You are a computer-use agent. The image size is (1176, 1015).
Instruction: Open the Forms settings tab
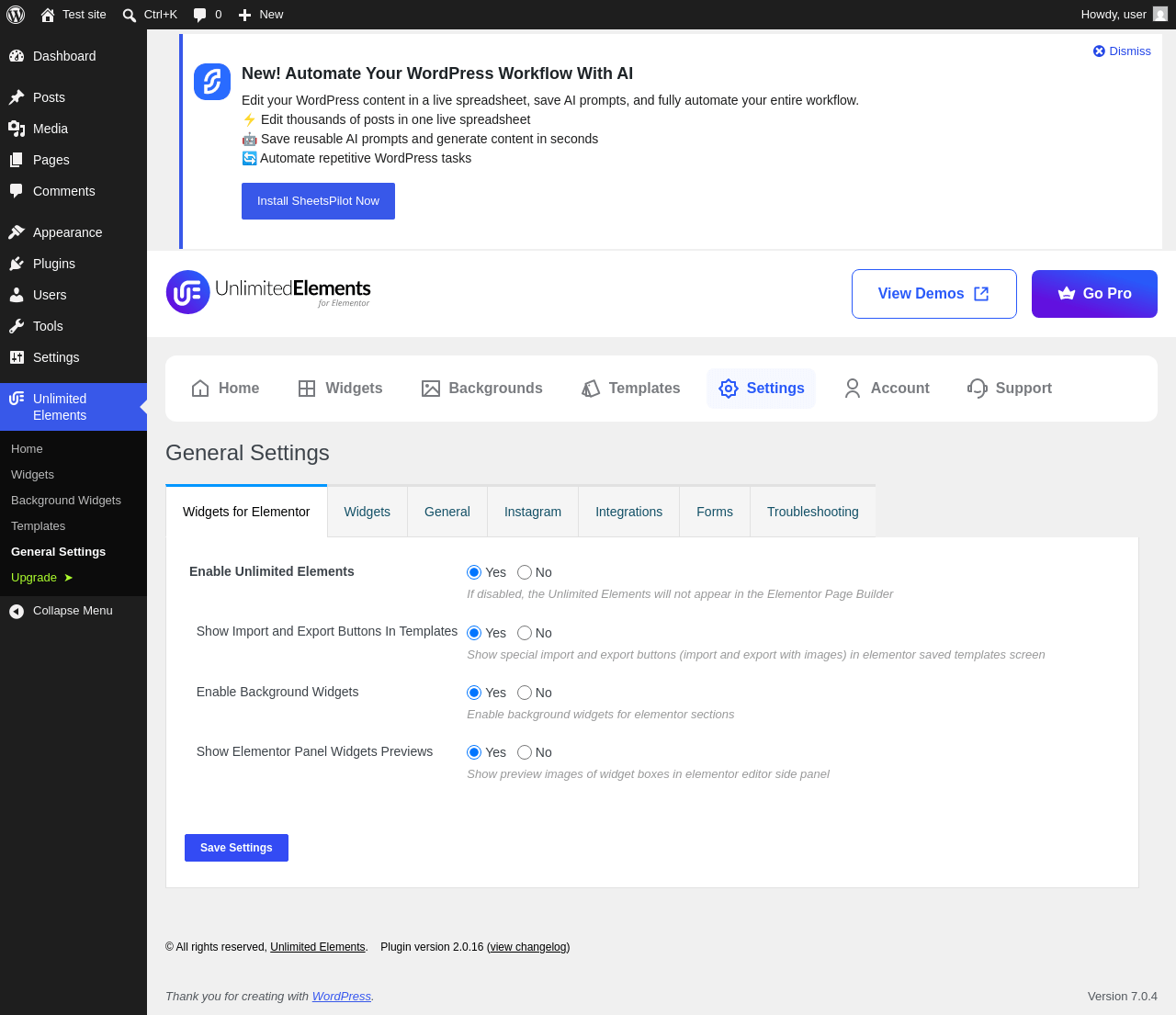[715, 512]
